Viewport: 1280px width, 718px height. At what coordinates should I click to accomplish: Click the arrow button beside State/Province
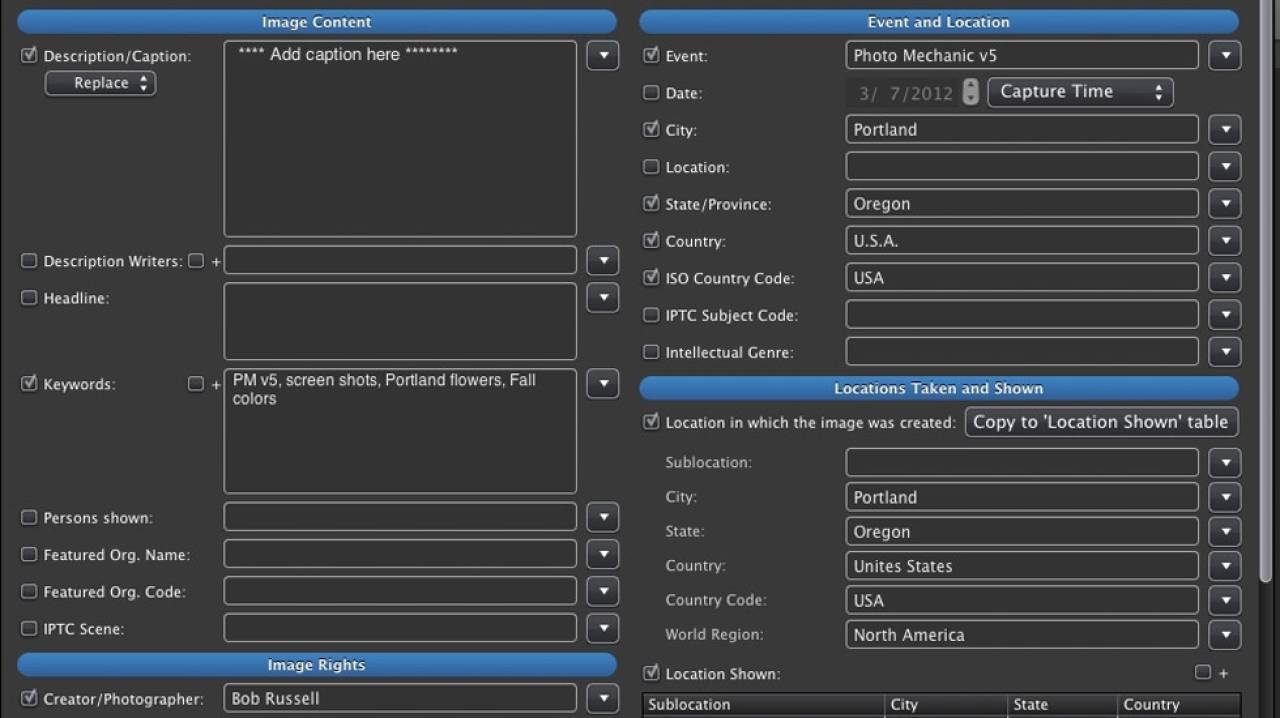coord(1224,204)
